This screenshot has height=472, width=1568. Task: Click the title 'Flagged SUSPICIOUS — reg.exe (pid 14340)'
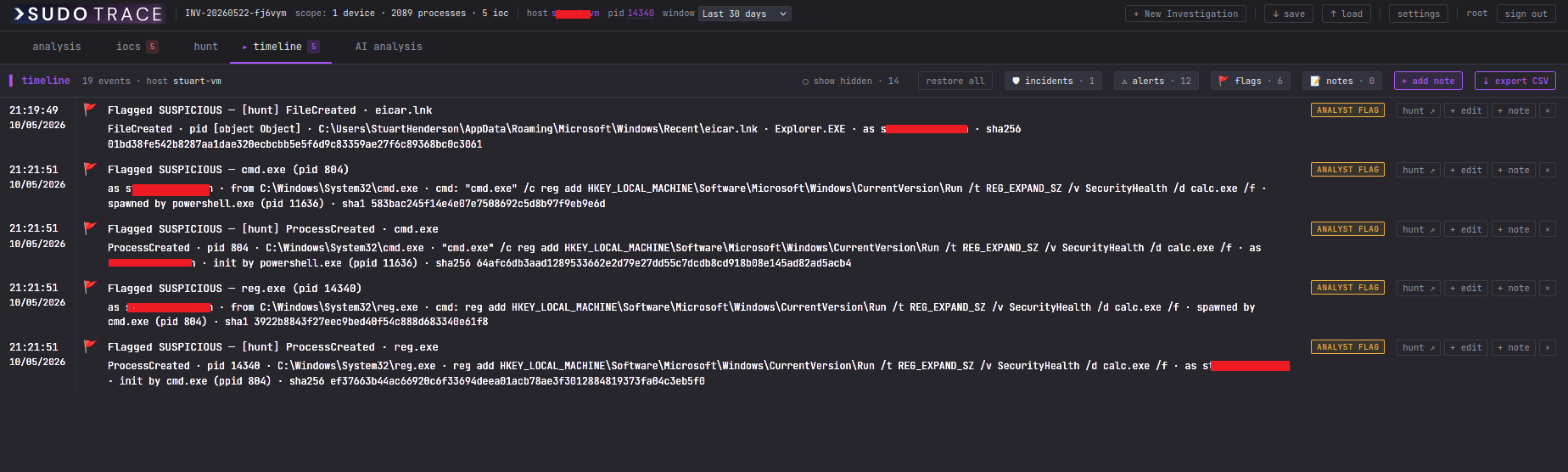click(x=234, y=289)
